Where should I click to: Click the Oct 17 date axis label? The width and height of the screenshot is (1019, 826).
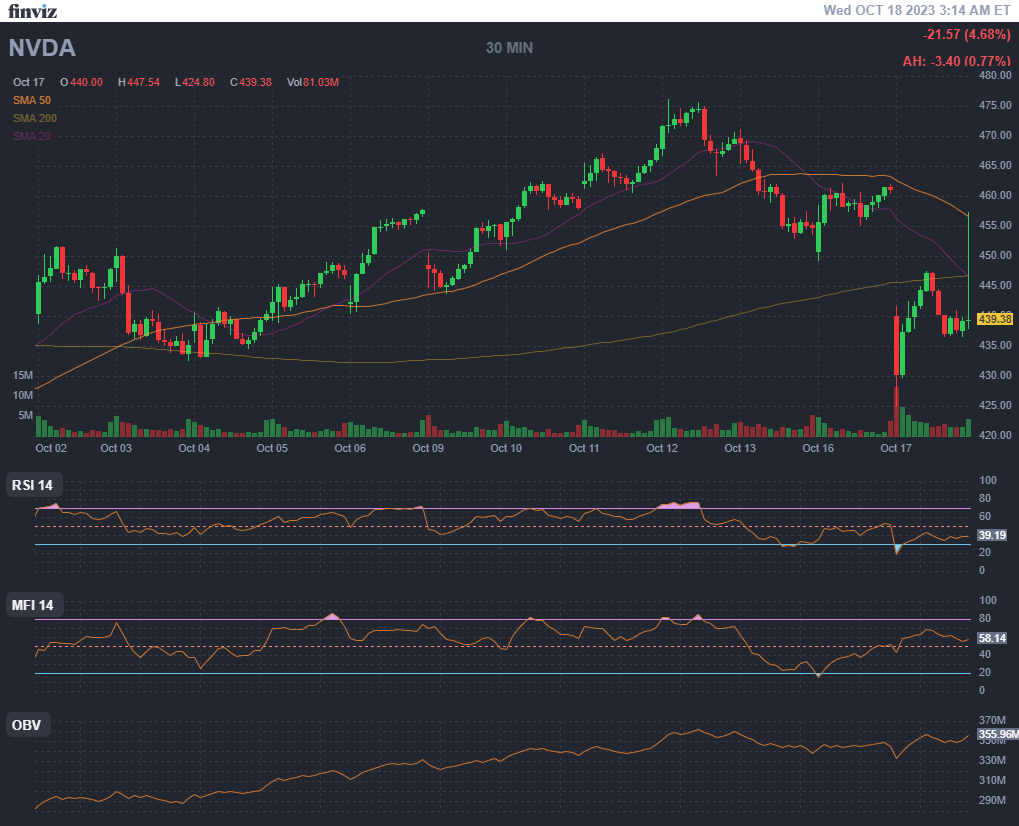coord(896,449)
